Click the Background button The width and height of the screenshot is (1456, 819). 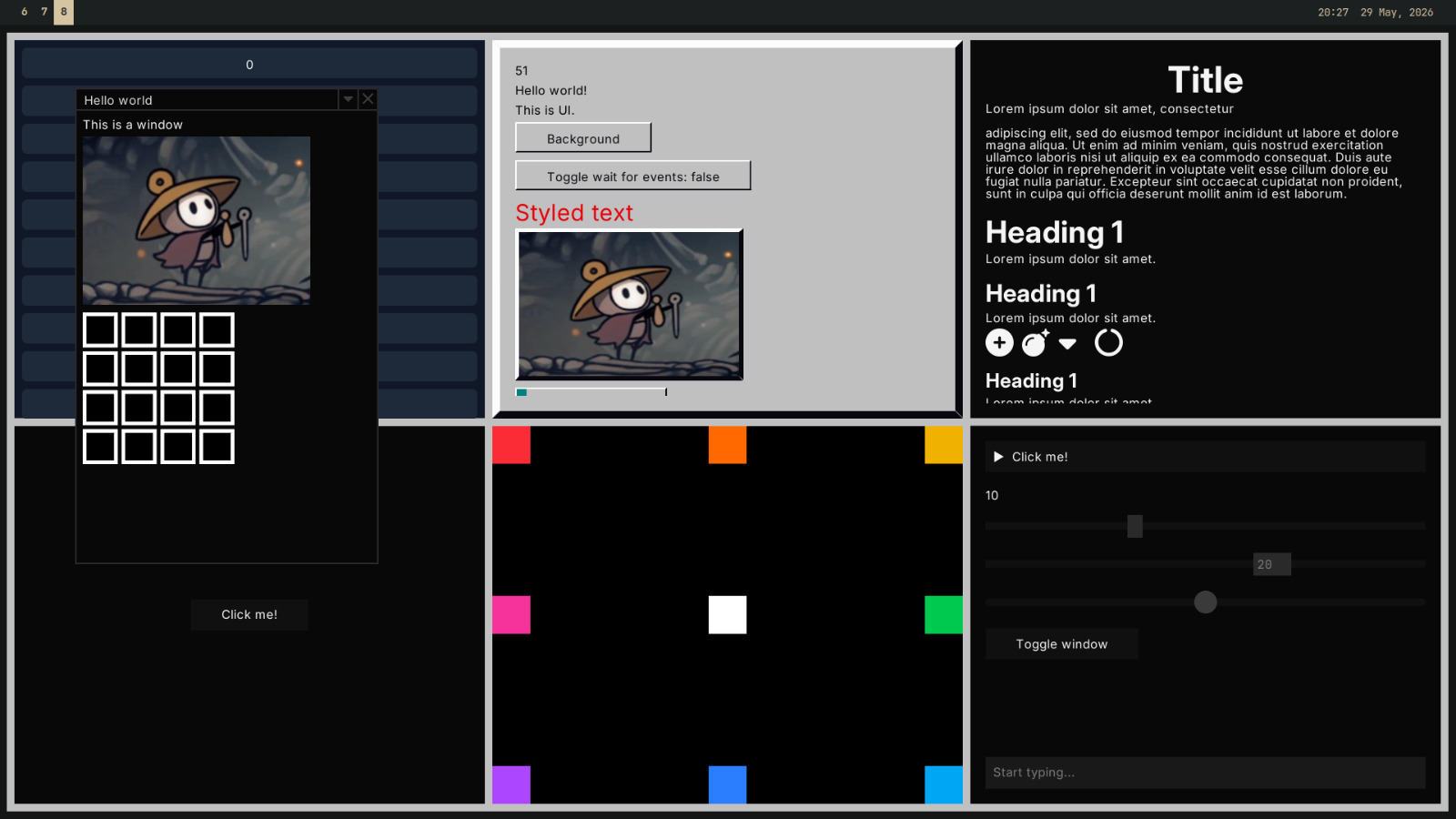tap(583, 138)
